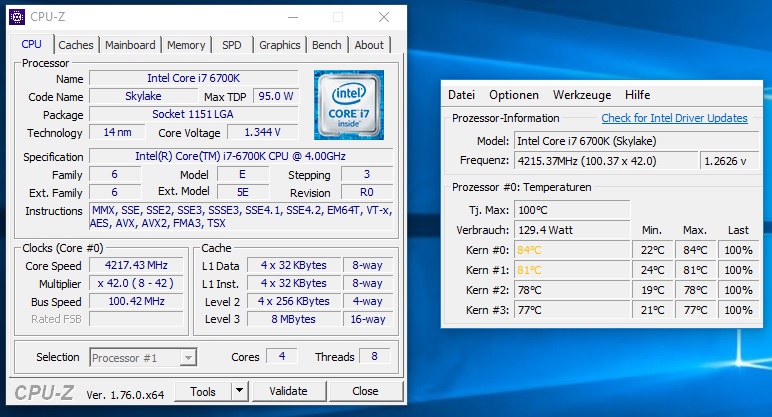Click the Kern #3 current temperature 77°C
Image resolution: width=772 pixels, height=417 pixels.
[x=572, y=310]
